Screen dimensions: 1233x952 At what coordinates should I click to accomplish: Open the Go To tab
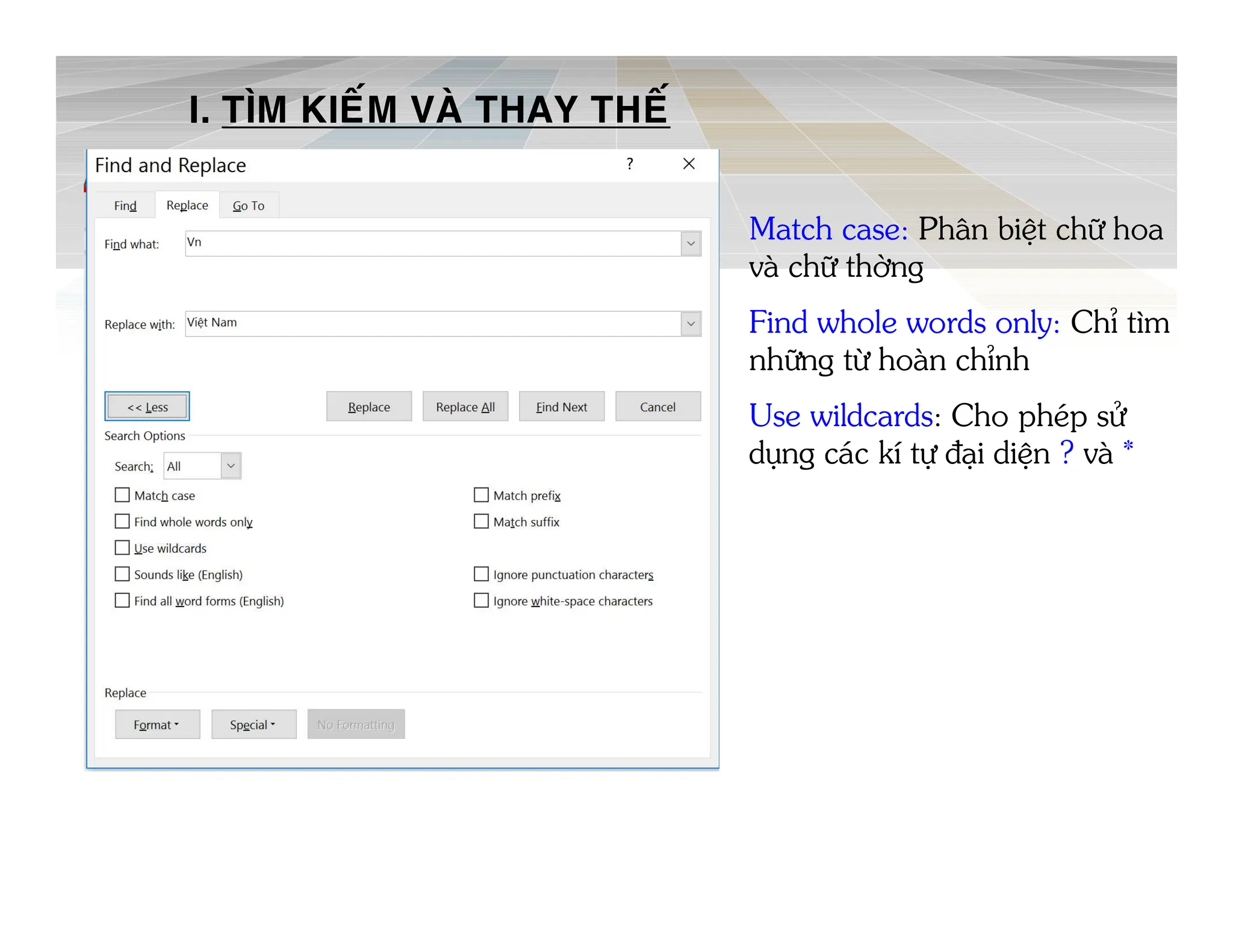coord(248,206)
